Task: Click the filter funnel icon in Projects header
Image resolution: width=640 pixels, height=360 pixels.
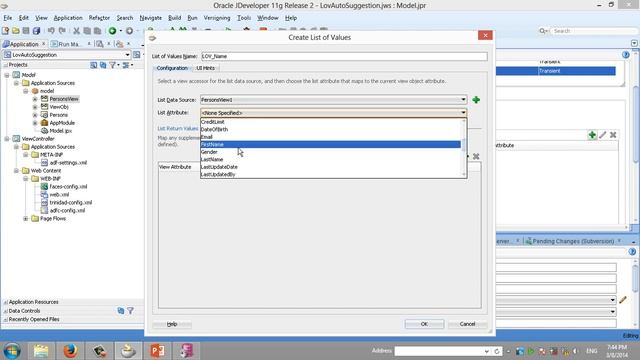Action: (x=113, y=65)
